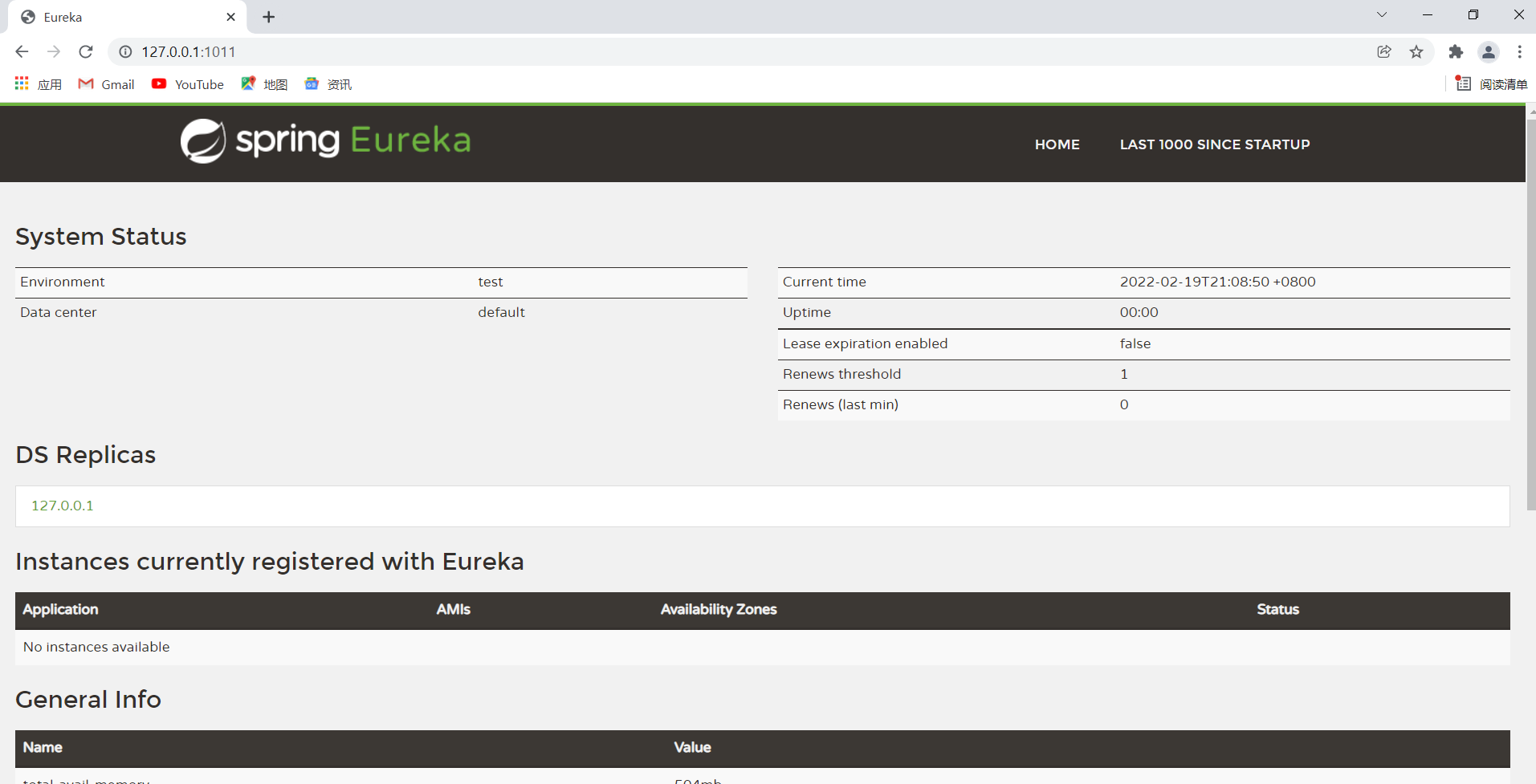Viewport: 1536px width, 784px height.
Task: Open the Apps bookmark grid
Action: 38,84
